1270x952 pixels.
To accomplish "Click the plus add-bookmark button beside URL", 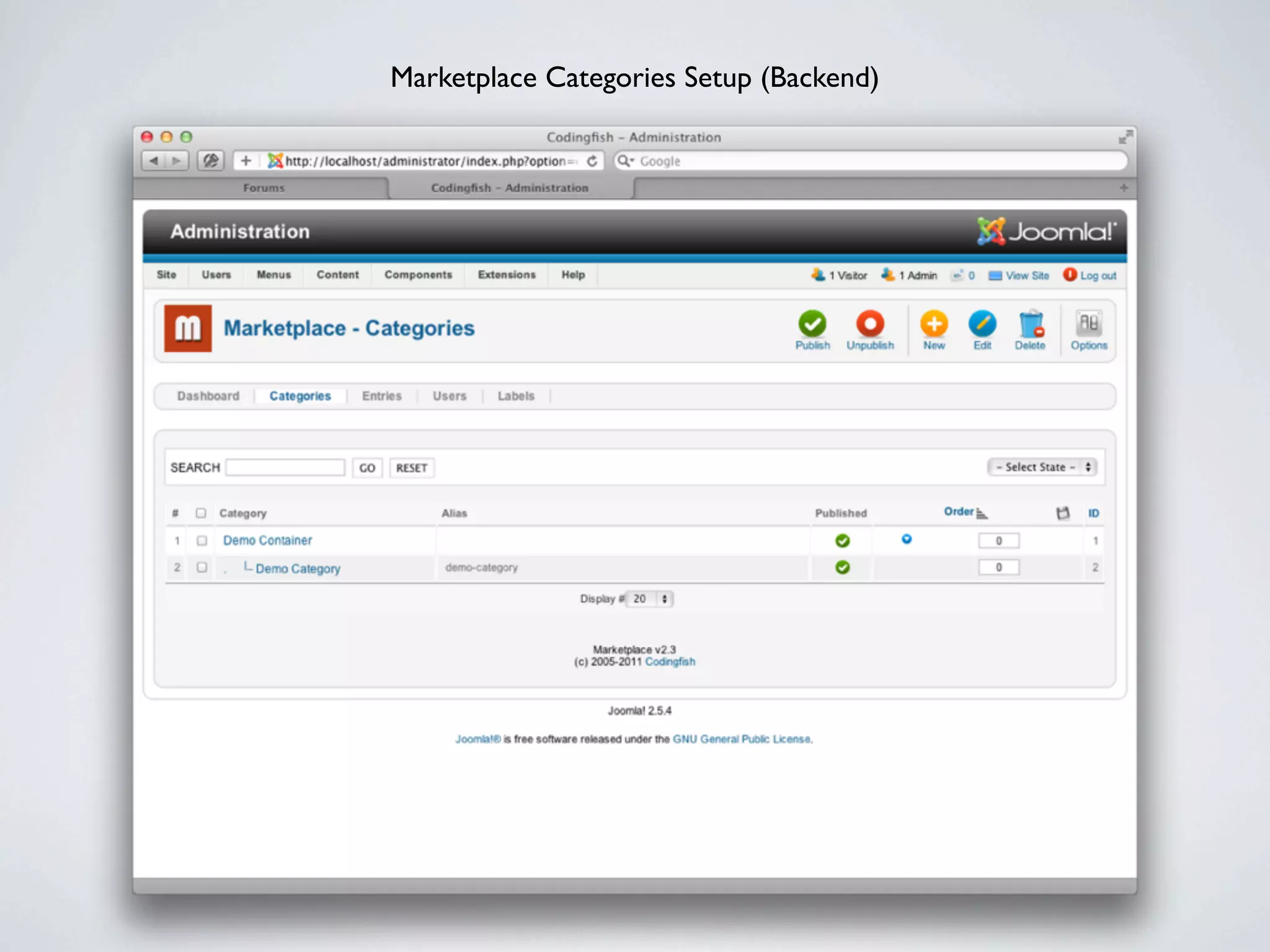I will [x=246, y=161].
